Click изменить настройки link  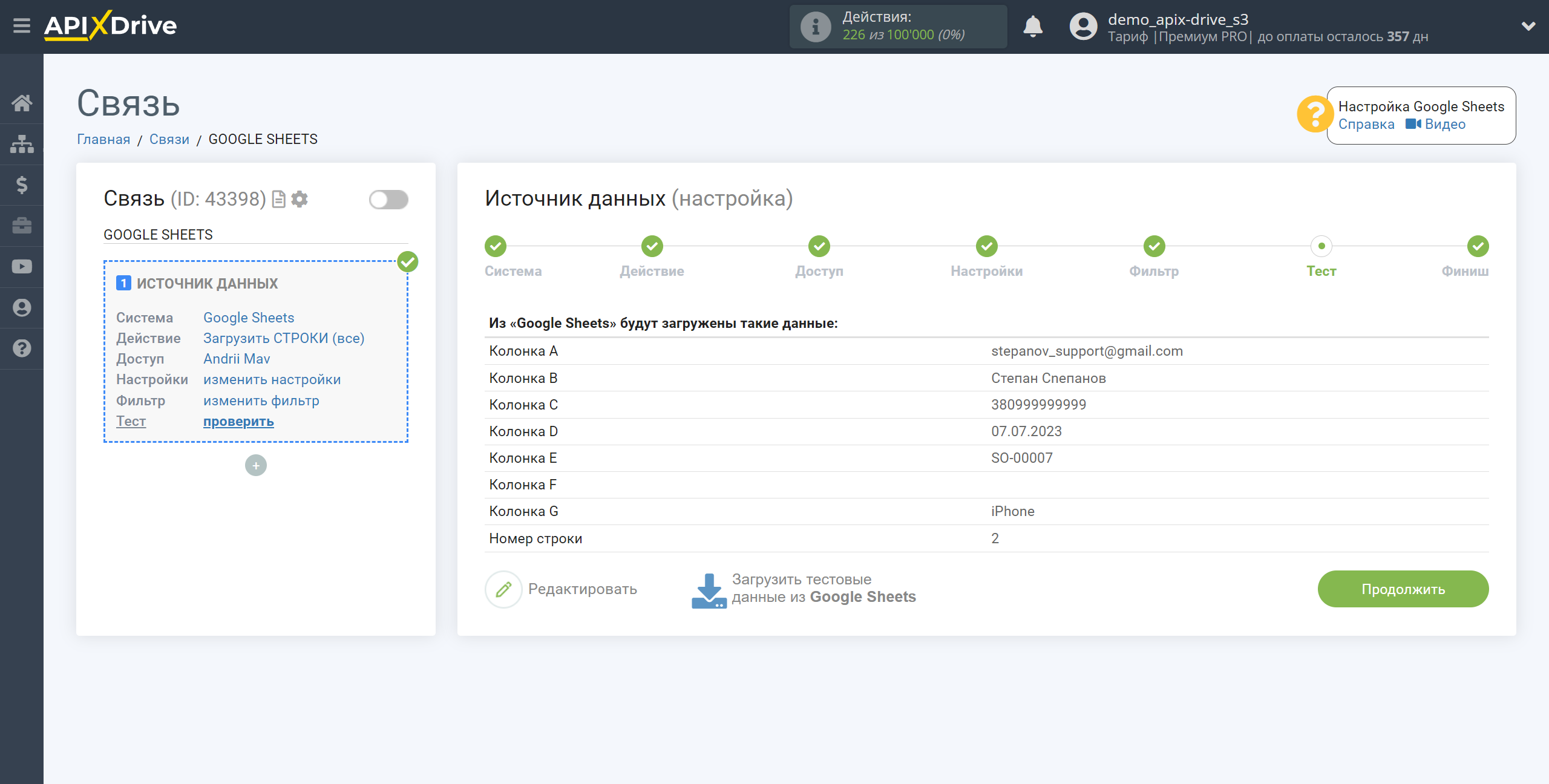pos(272,379)
